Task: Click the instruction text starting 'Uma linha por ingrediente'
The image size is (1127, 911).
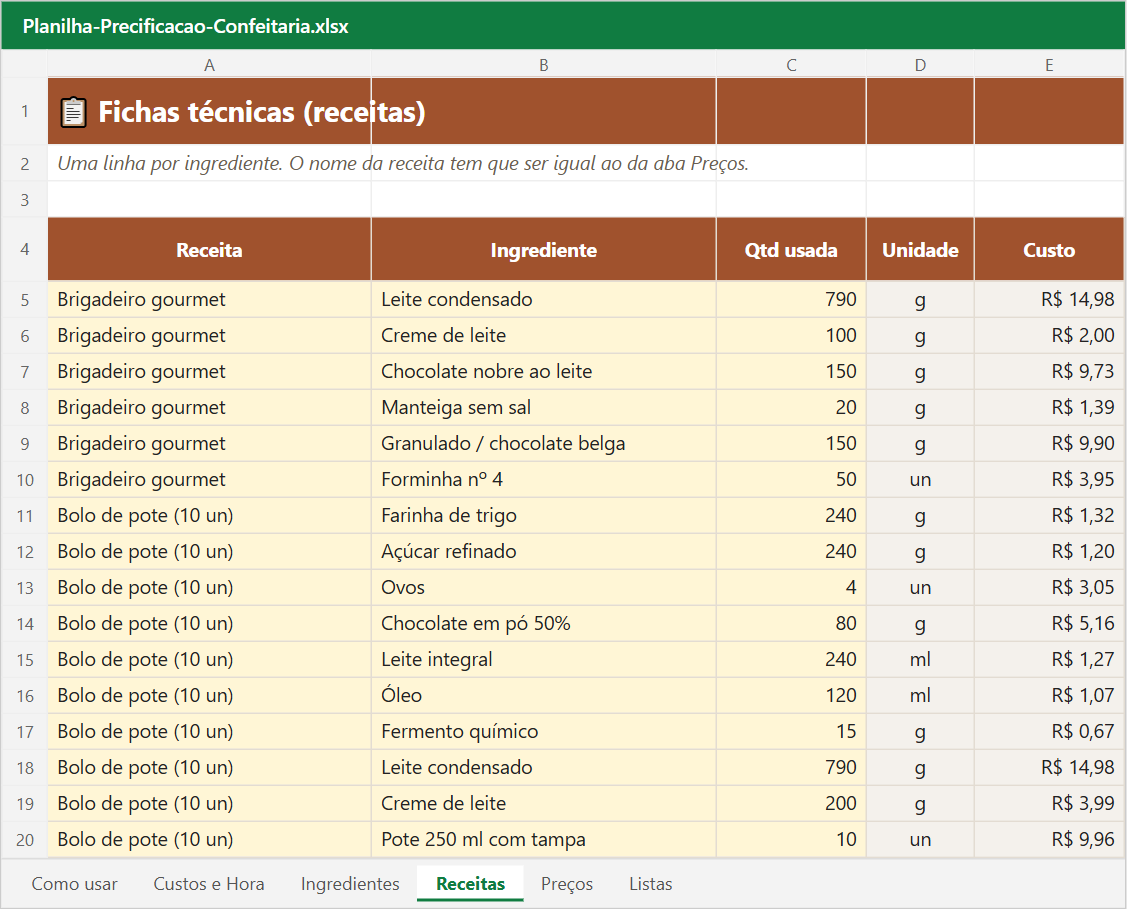Action: pos(402,163)
